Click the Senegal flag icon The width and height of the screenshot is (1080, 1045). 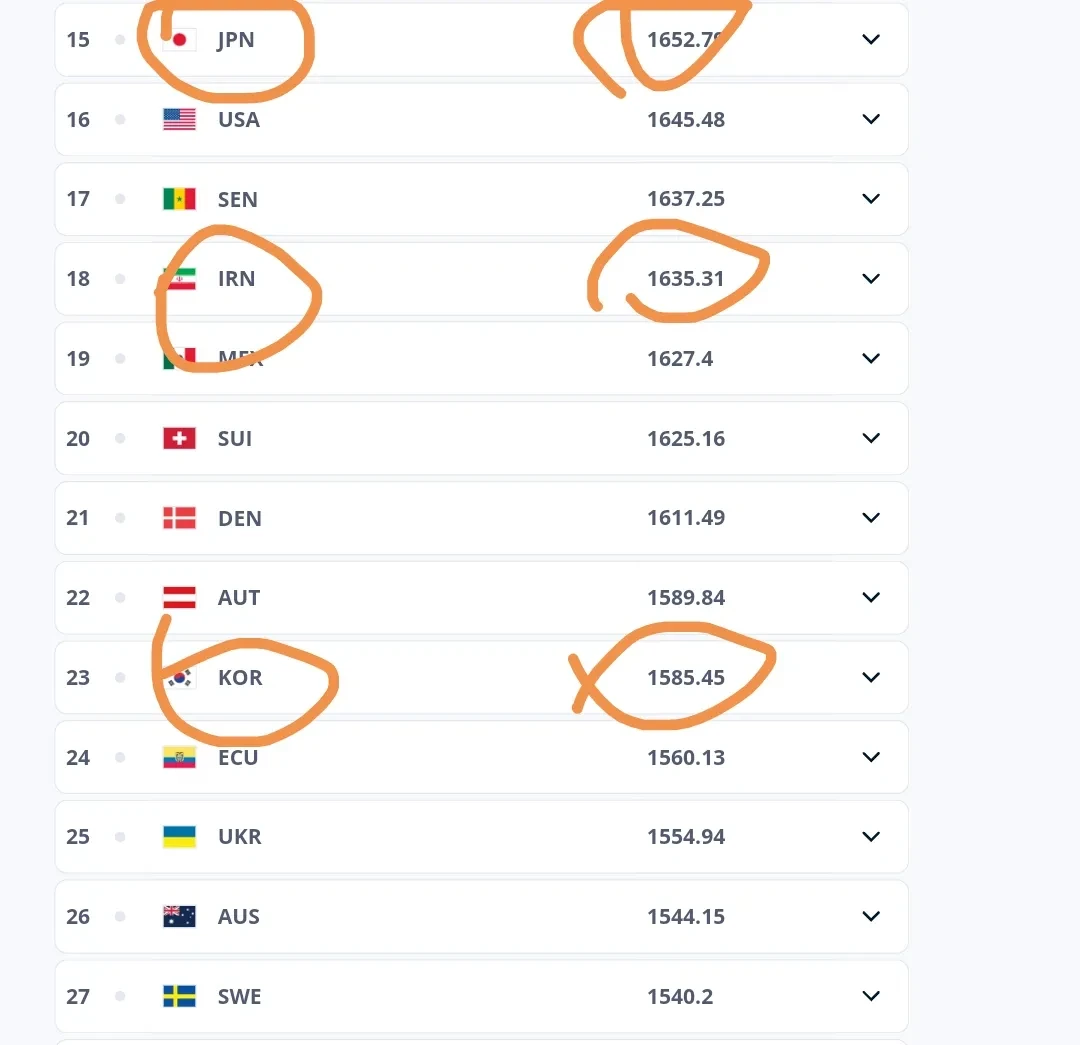click(x=179, y=199)
